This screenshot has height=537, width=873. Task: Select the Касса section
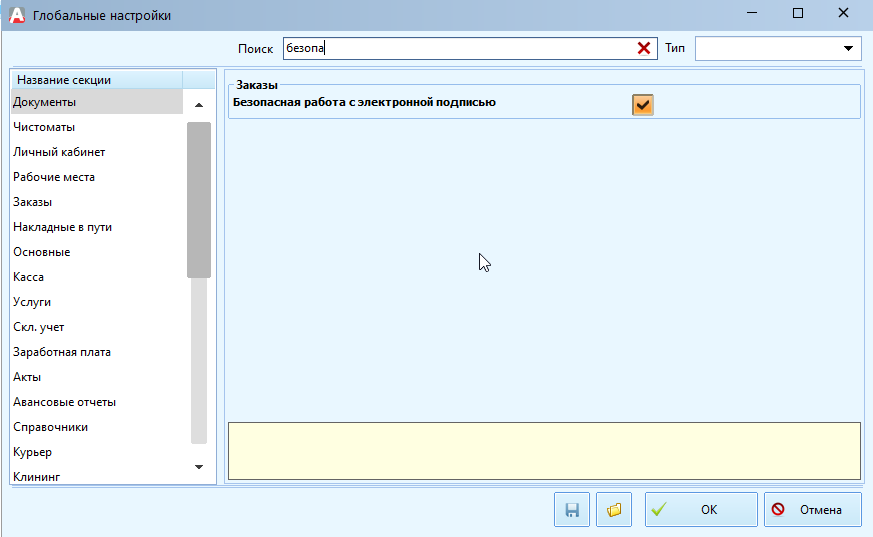pyautogui.click(x=29, y=277)
